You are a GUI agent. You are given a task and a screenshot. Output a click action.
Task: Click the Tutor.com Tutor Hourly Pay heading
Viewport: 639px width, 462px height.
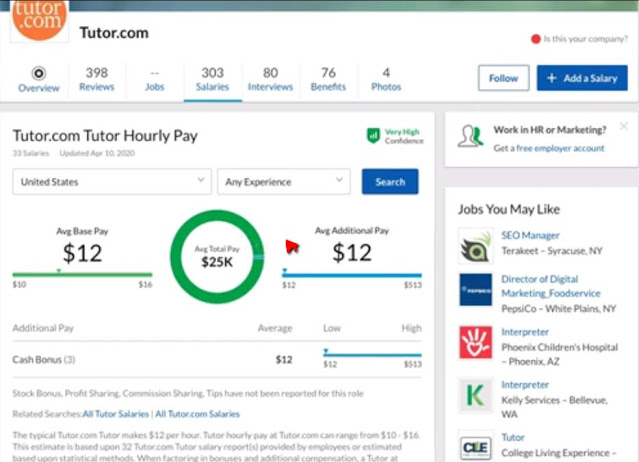[x=105, y=136]
